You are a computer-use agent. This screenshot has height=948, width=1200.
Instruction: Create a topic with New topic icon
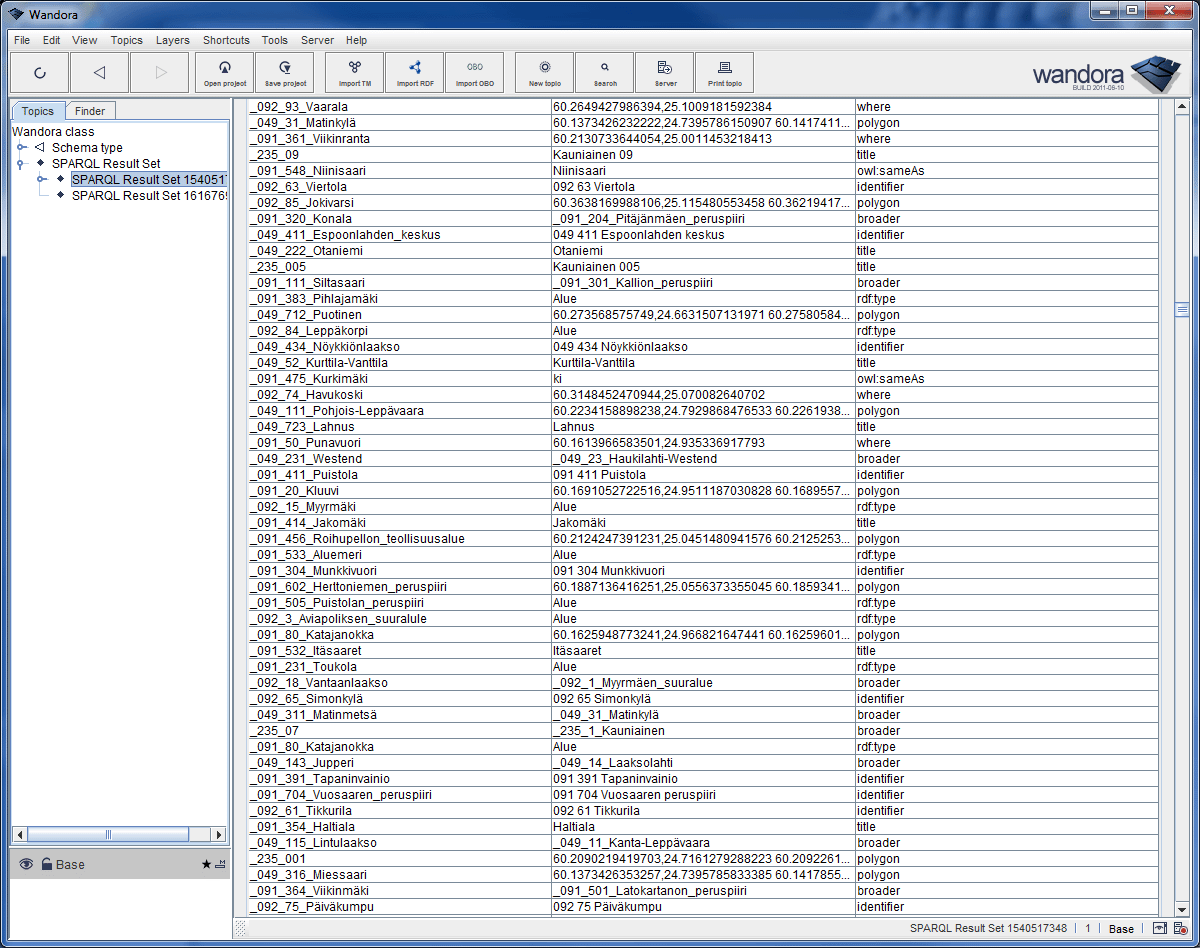pyautogui.click(x=543, y=72)
